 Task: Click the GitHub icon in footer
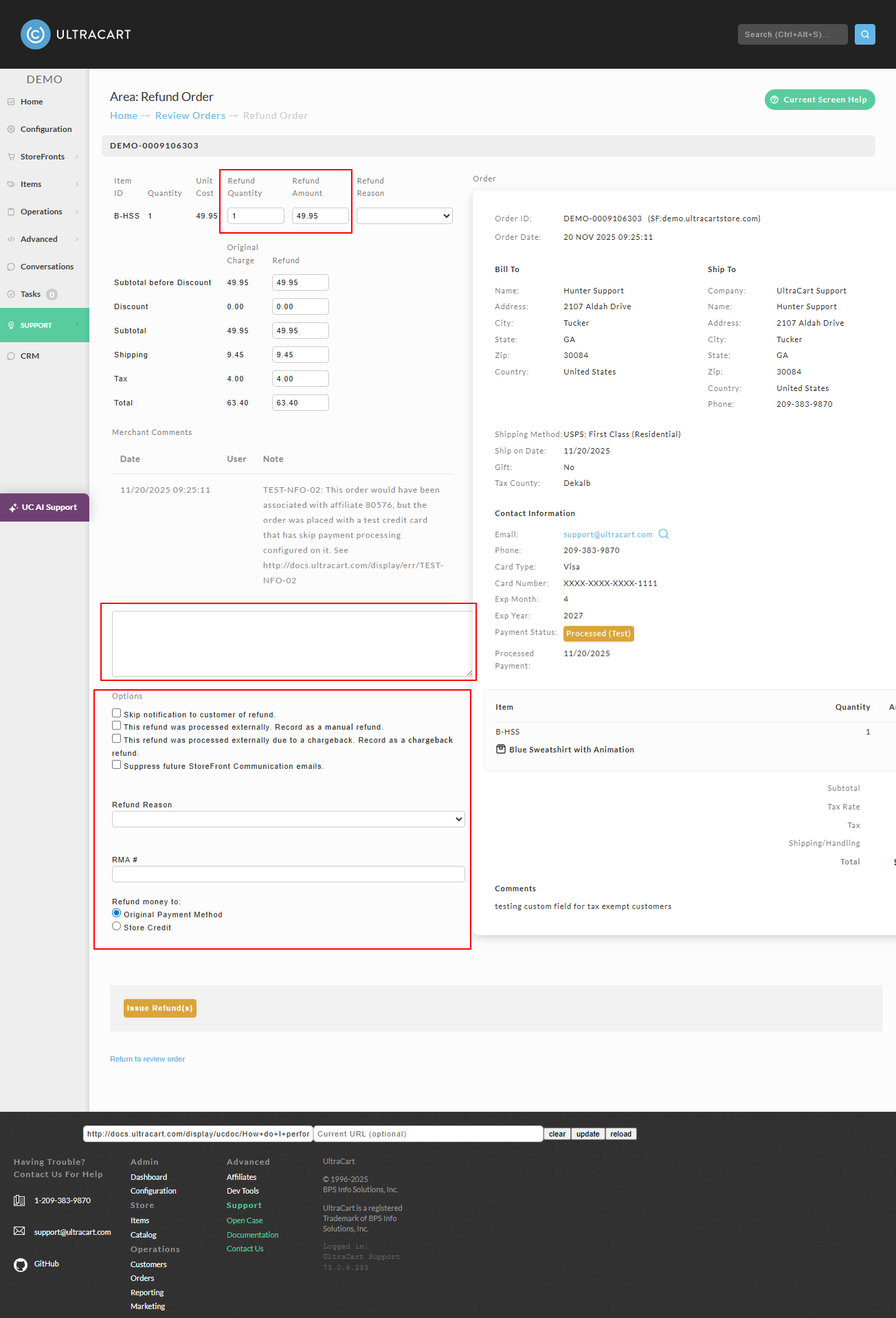(21, 1264)
